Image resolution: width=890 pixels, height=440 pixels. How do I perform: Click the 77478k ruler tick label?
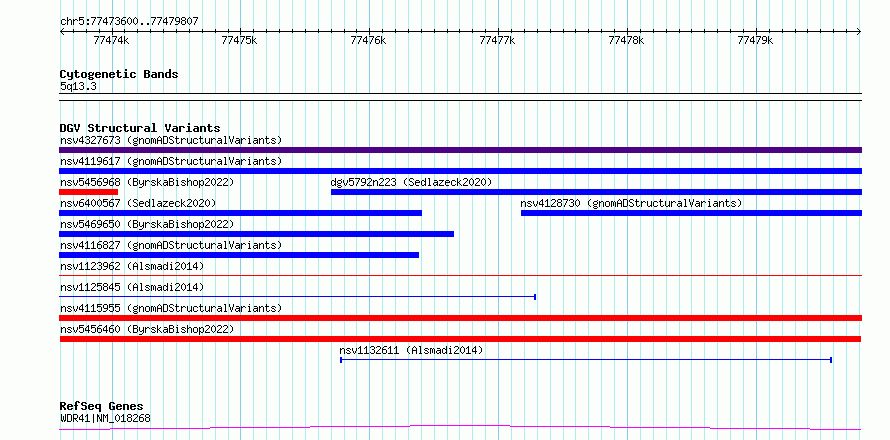[627, 40]
